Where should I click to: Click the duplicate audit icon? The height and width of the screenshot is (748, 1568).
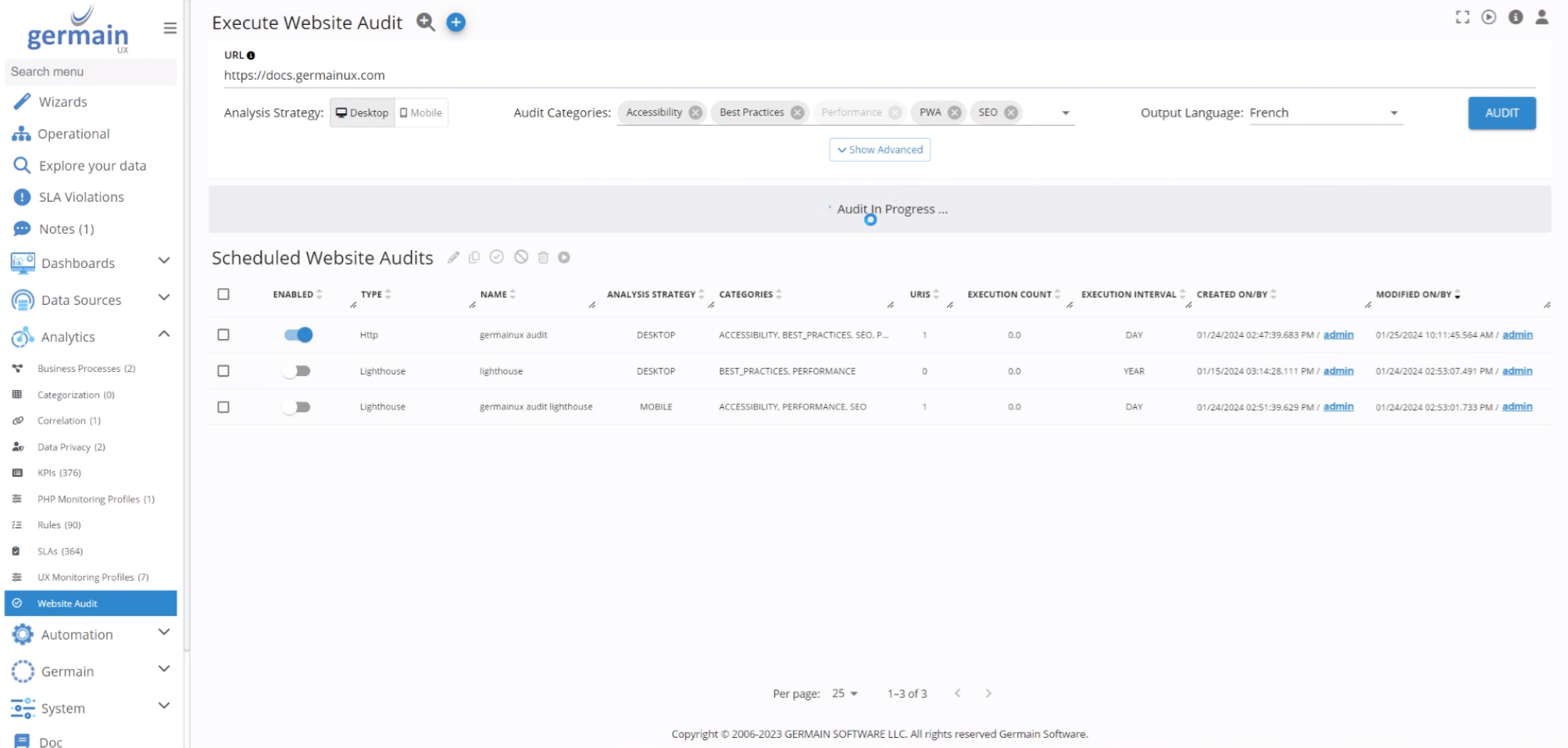pos(475,256)
